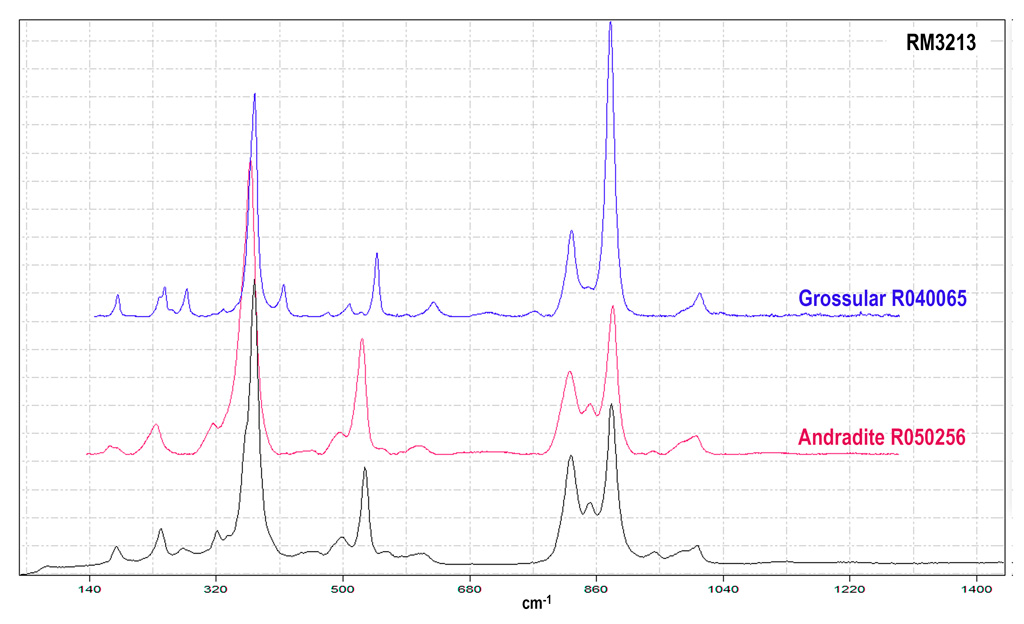The height and width of the screenshot is (624, 1024).
Task: Click the 500 tick label on x-axis
Action: (343, 588)
